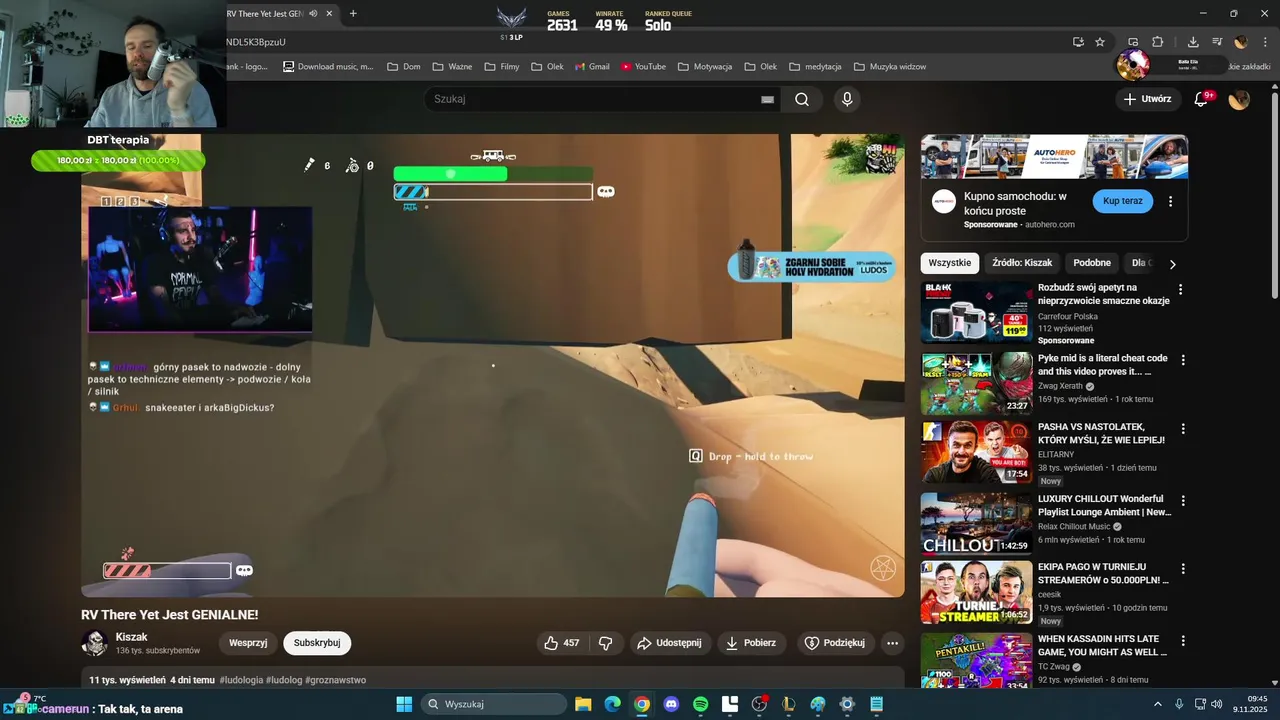Click the install app icon in address bar
The height and width of the screenshot is (720, 1280).
(x=1078, y=42)
